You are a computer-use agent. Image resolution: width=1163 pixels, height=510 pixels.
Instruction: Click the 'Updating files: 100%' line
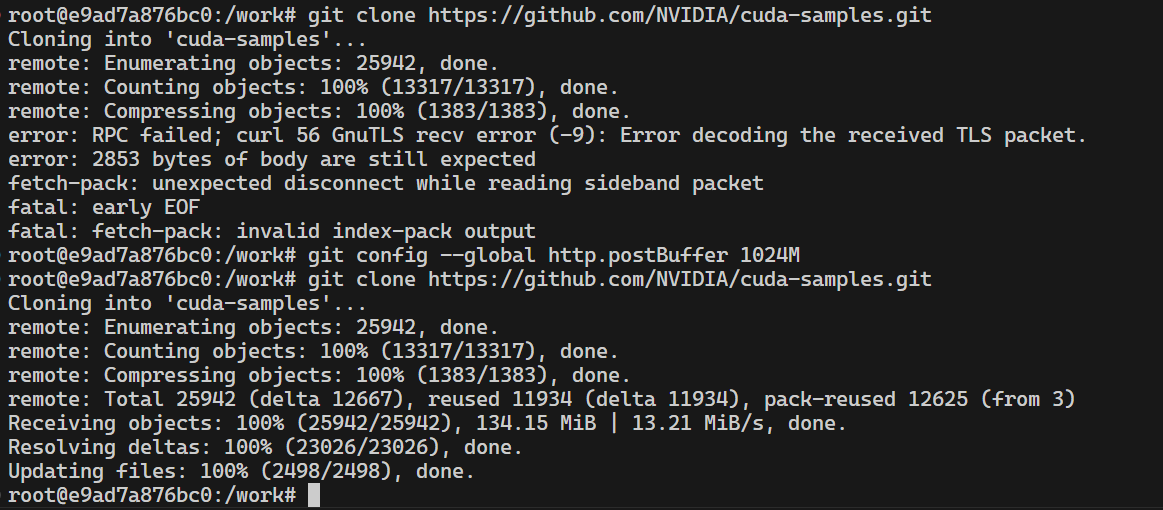point(241,471)
